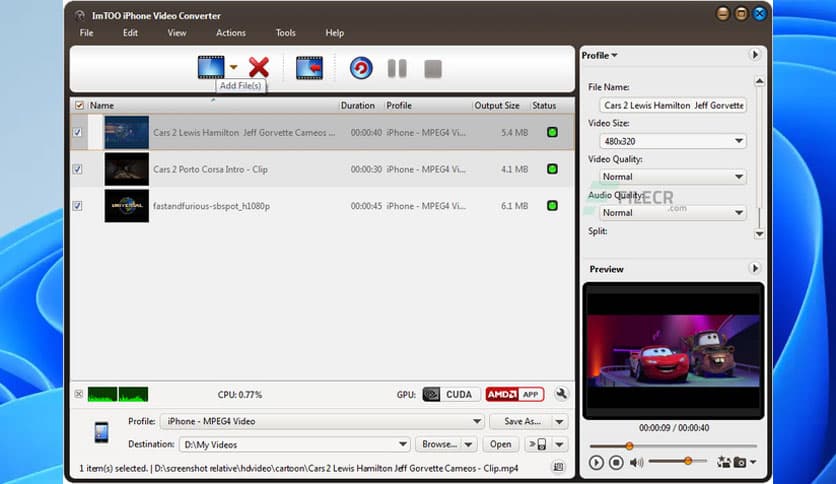Image resolution: width=836 pixels, height=484 pixels.
Task: Select the Cars 2 Lewis Hamilton video thumbnail
Action: [126, 132]
